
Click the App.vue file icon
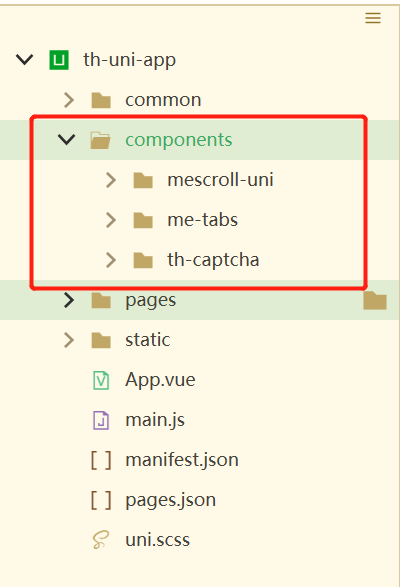point(101,380)
